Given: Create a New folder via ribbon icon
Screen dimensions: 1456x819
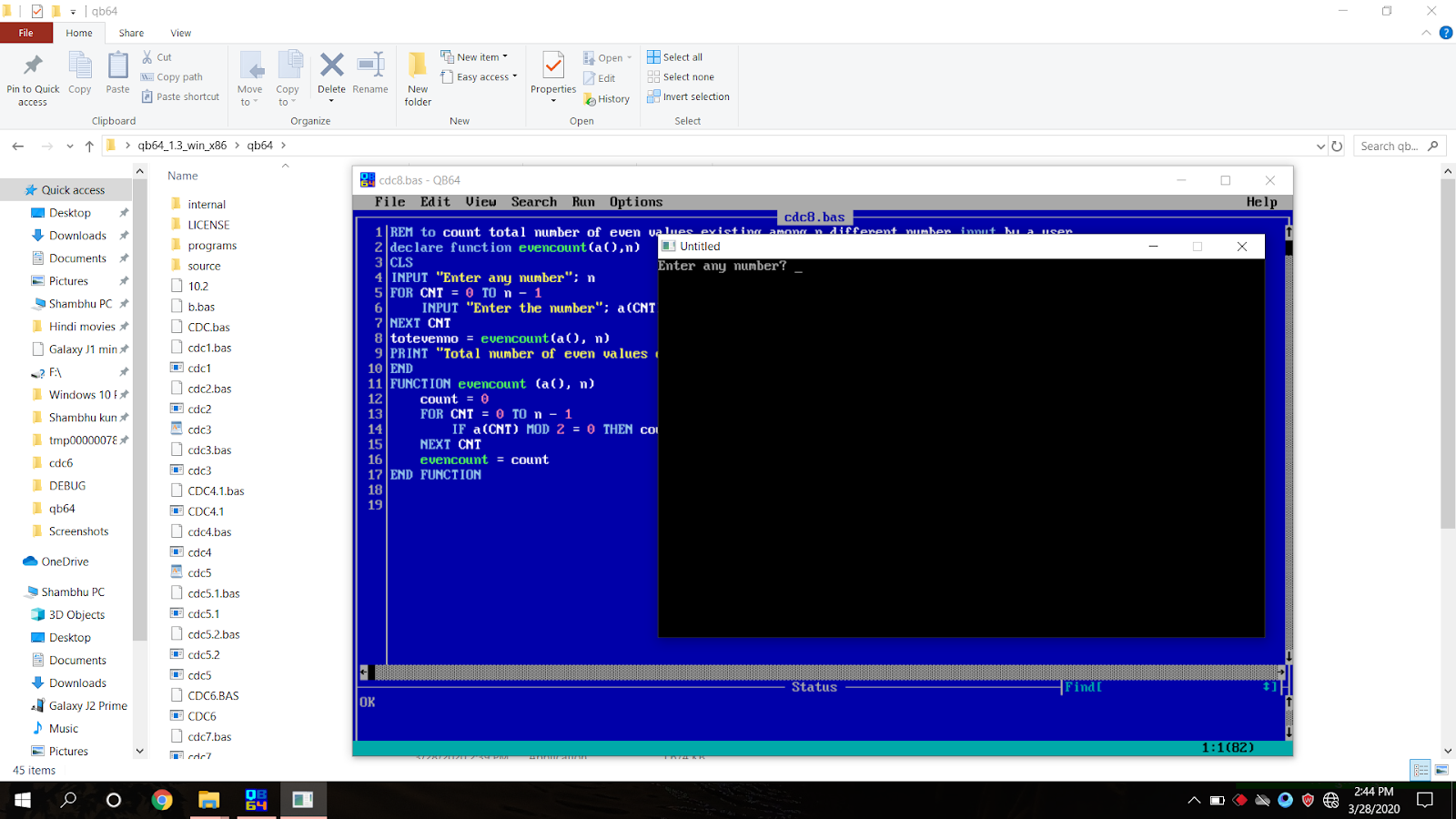Looking at the screenshot, I should [x=418, y=66].
